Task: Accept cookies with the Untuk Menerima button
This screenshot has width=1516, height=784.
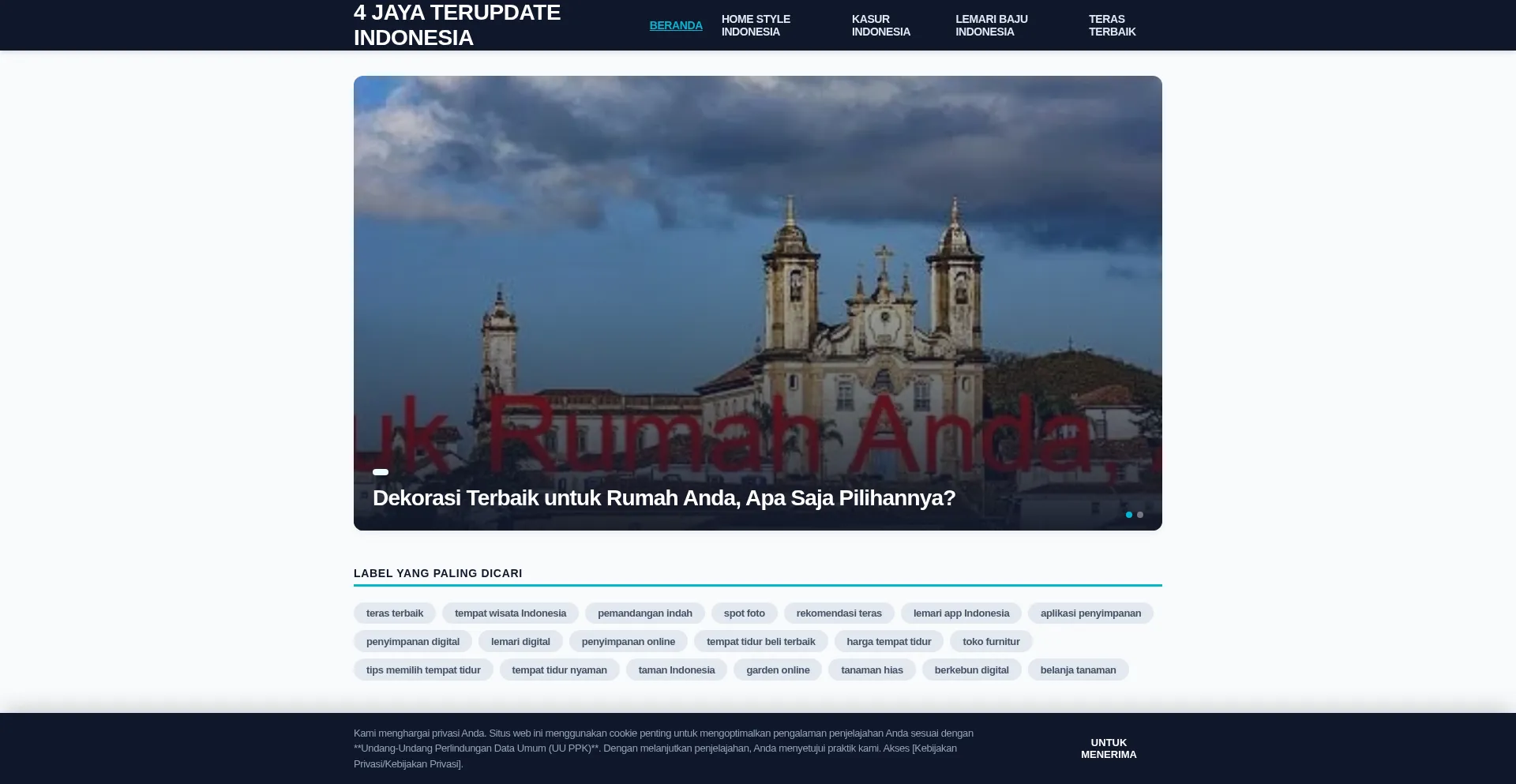Action: [1109, 748]
